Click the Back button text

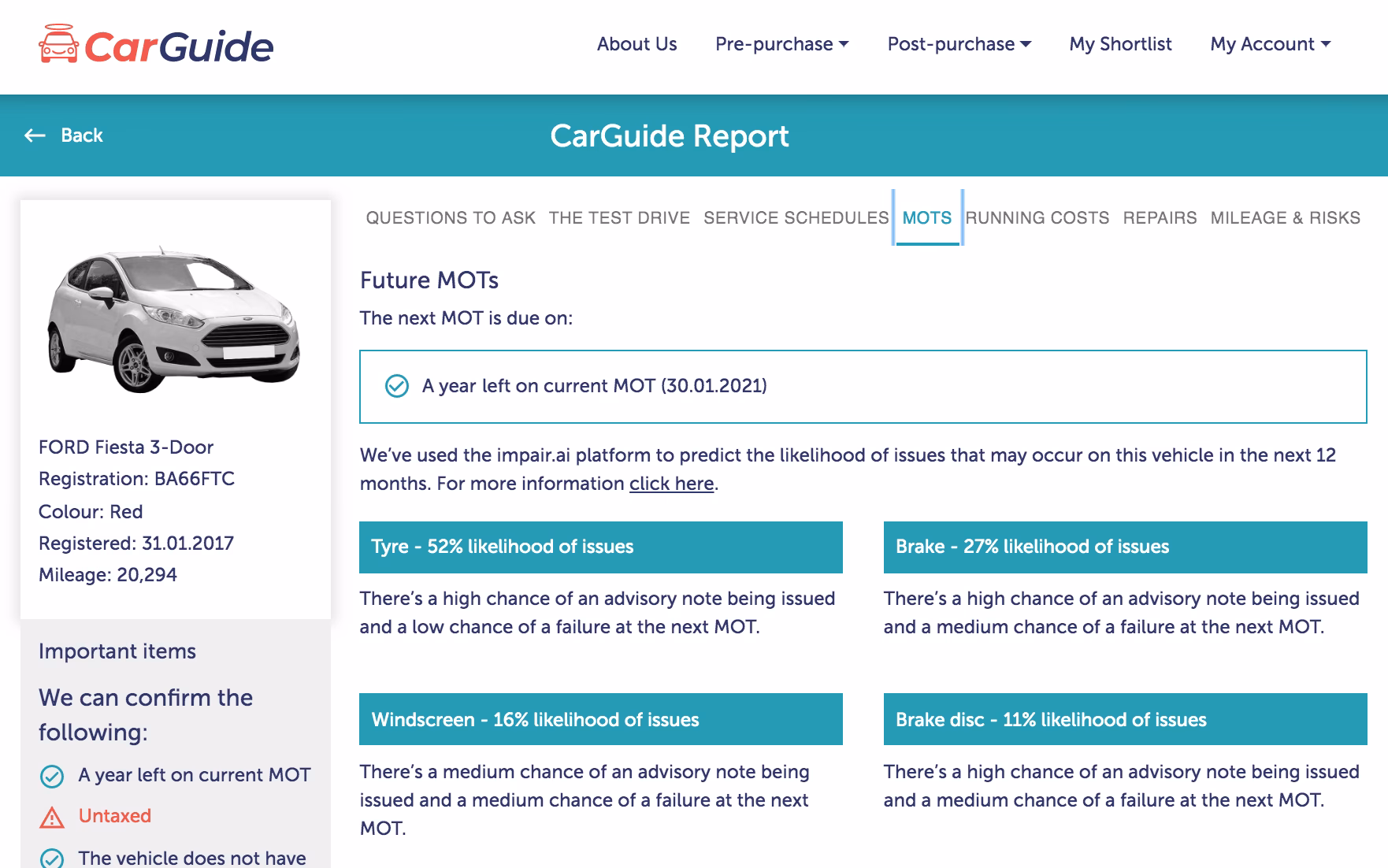[x=82, y=135]
